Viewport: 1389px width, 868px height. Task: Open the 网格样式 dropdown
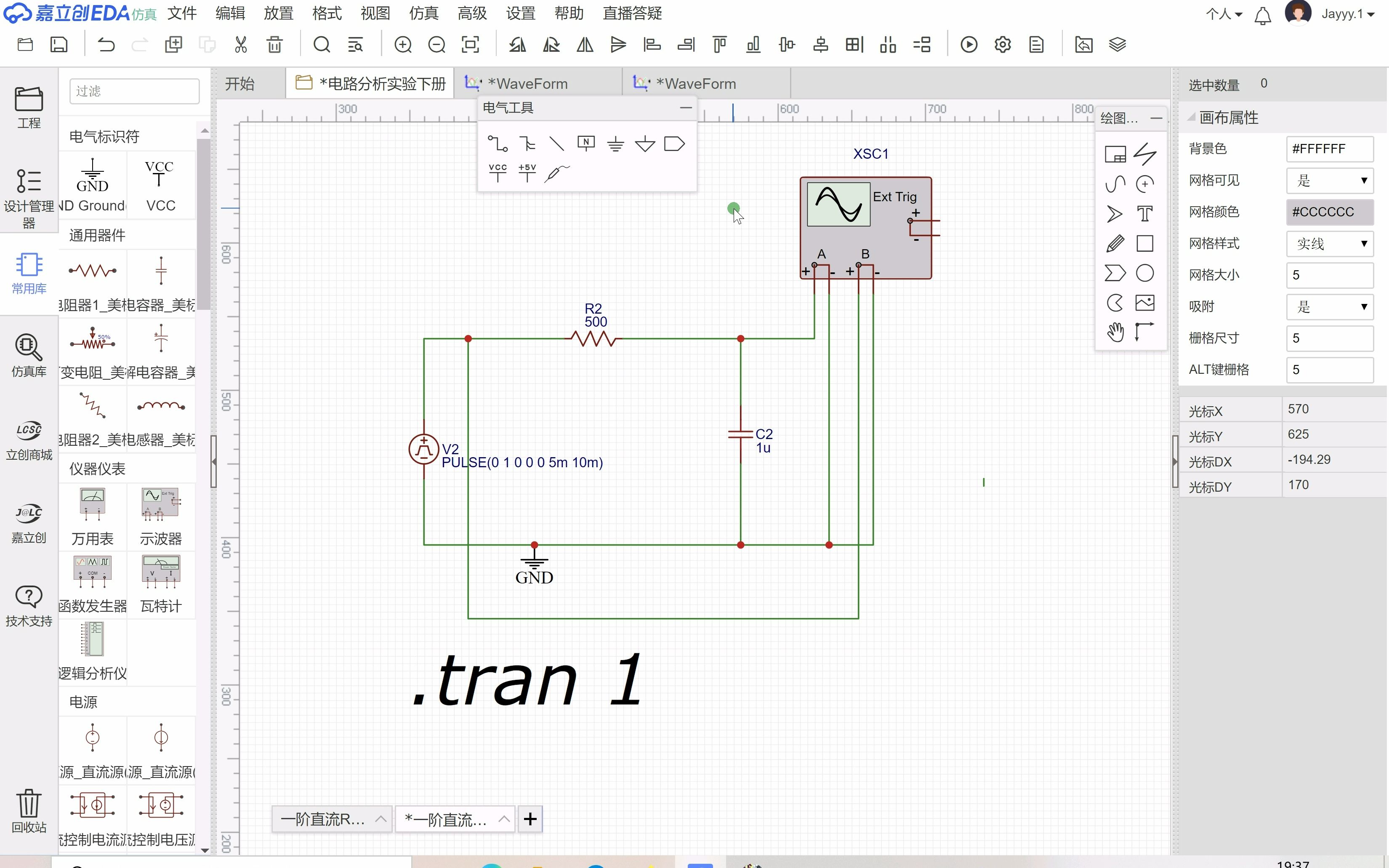point(1329,244)
